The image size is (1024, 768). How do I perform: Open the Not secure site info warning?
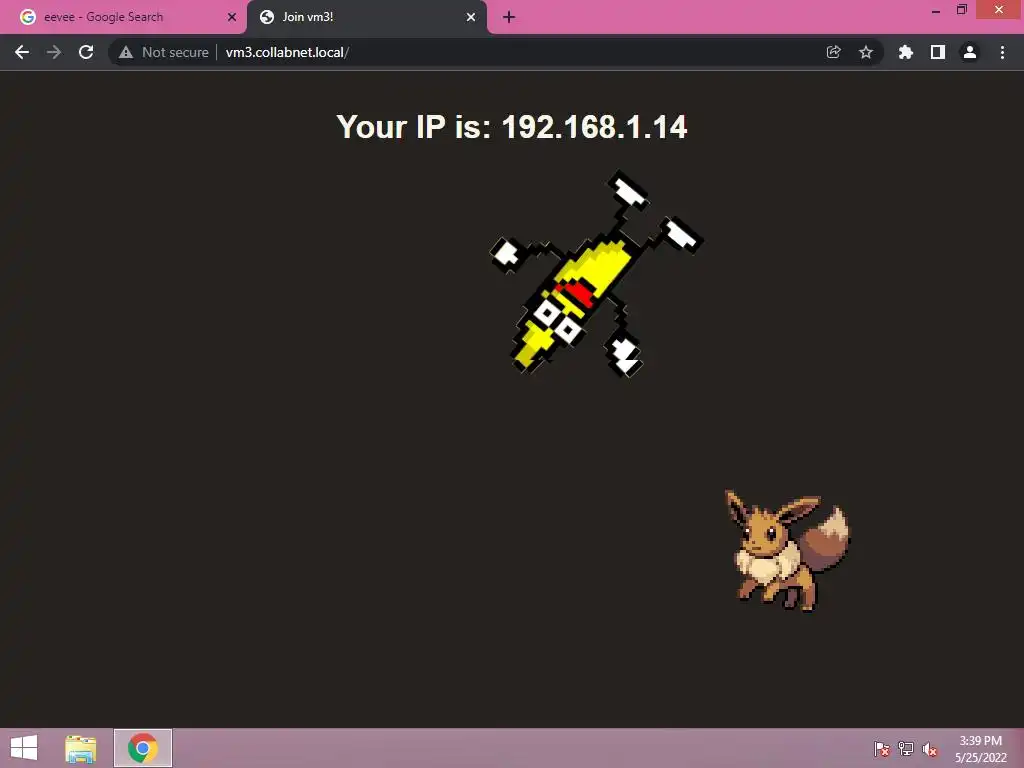(x=163, y=52)
